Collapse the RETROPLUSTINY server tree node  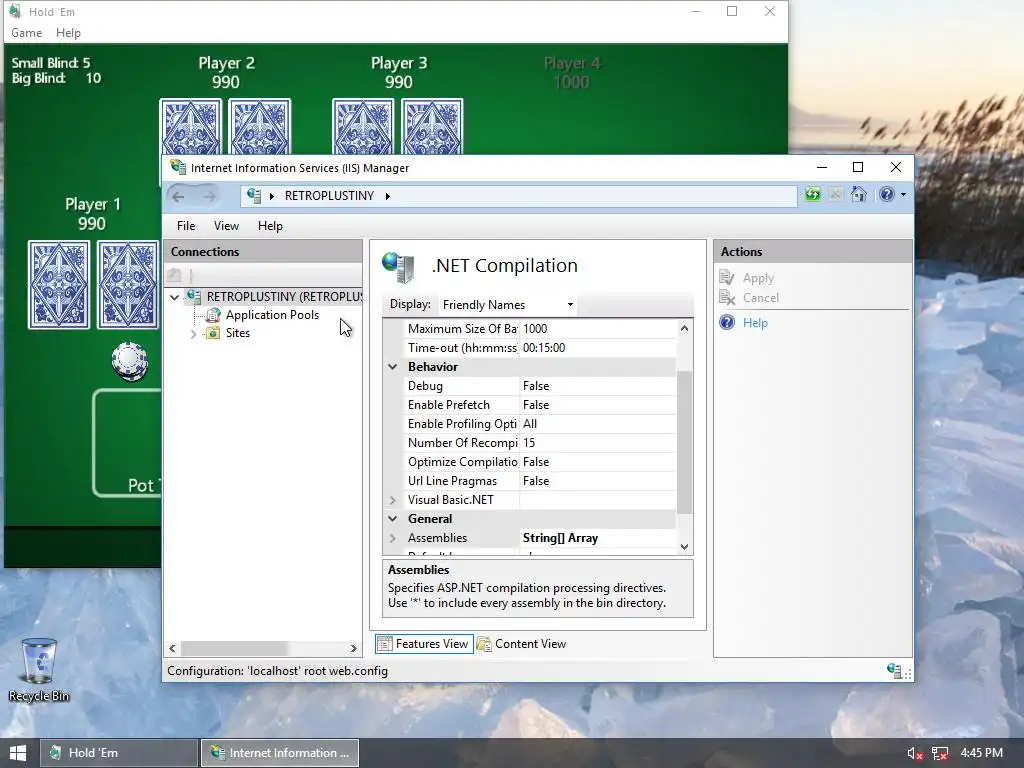(x=174, y=297)
